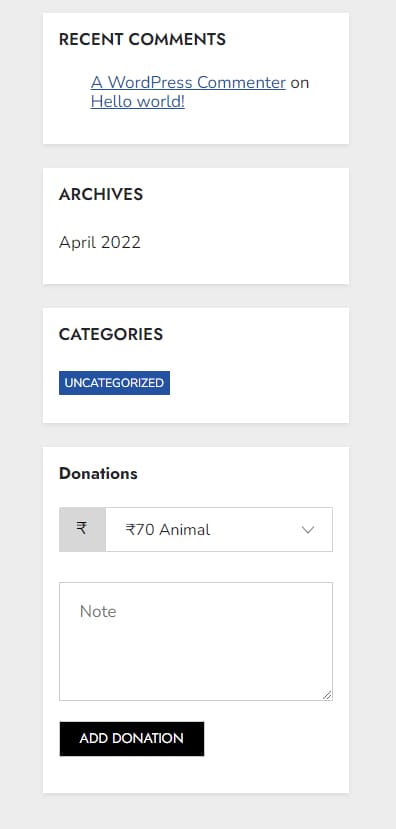Click the Add Donation button
The height and width of the screenshot is (829, 396).
[x=132, y=739]
